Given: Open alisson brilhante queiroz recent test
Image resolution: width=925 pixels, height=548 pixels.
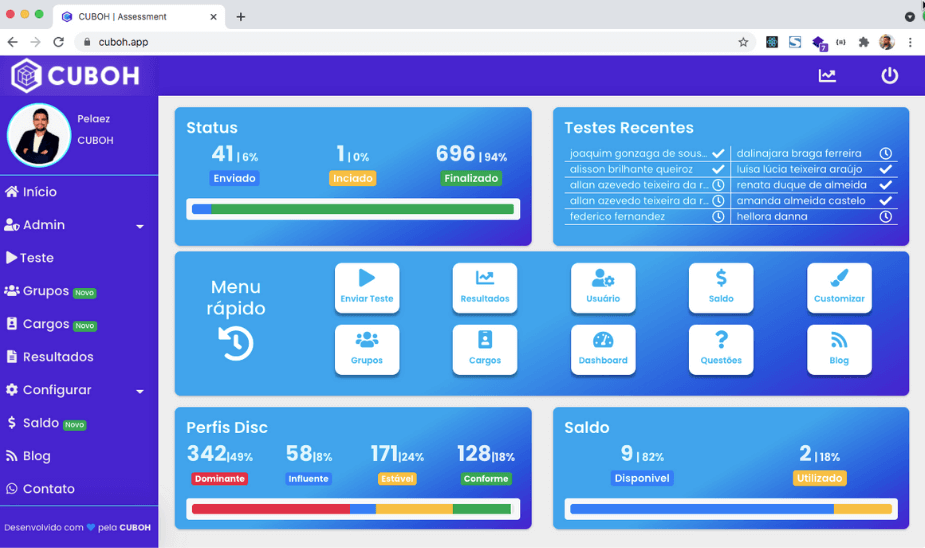Looking at the screenshot, I should [x=631, y=169].
